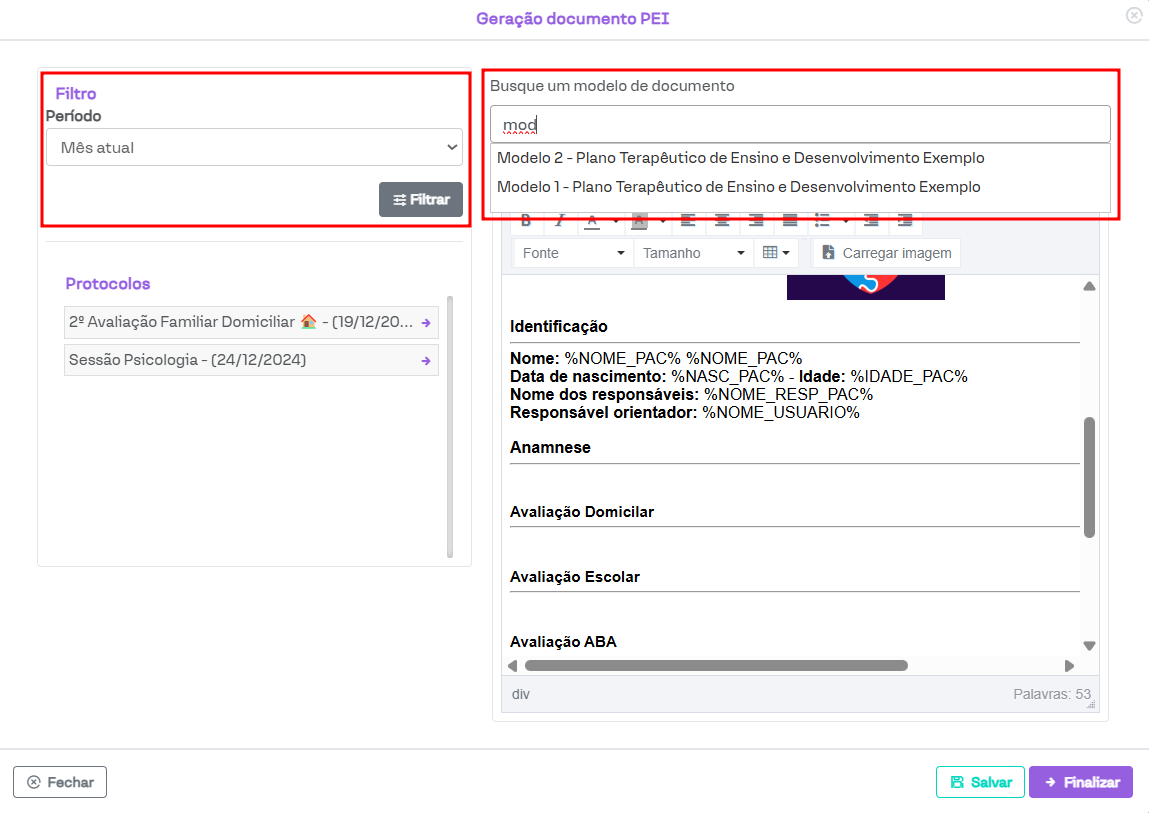Click the bullet list icon
Screen dimensions: 1149x813
[x=823, y=221]
